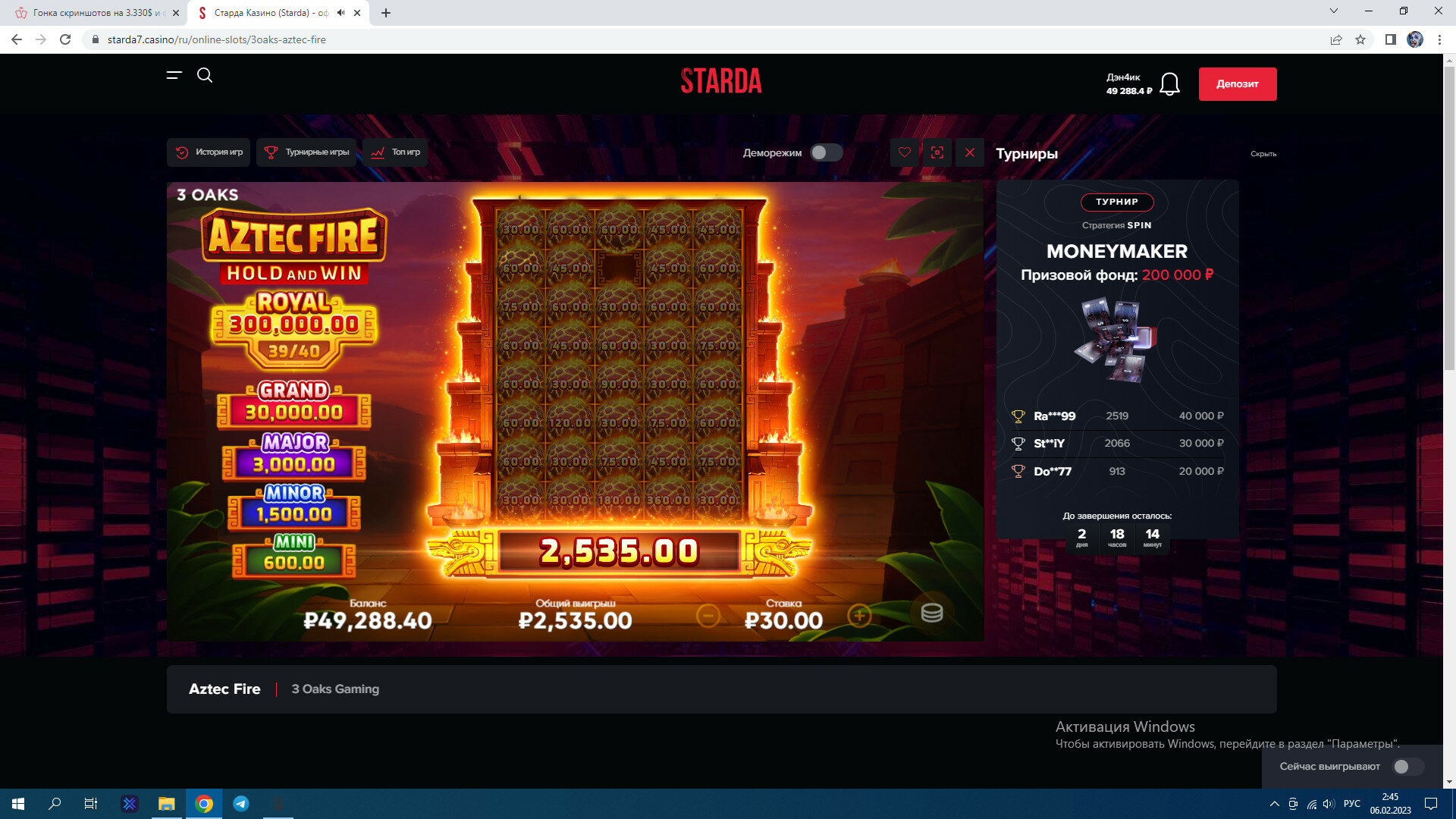
Task: Add game to favorites with heart icon
Action: [x=905, y=152]
